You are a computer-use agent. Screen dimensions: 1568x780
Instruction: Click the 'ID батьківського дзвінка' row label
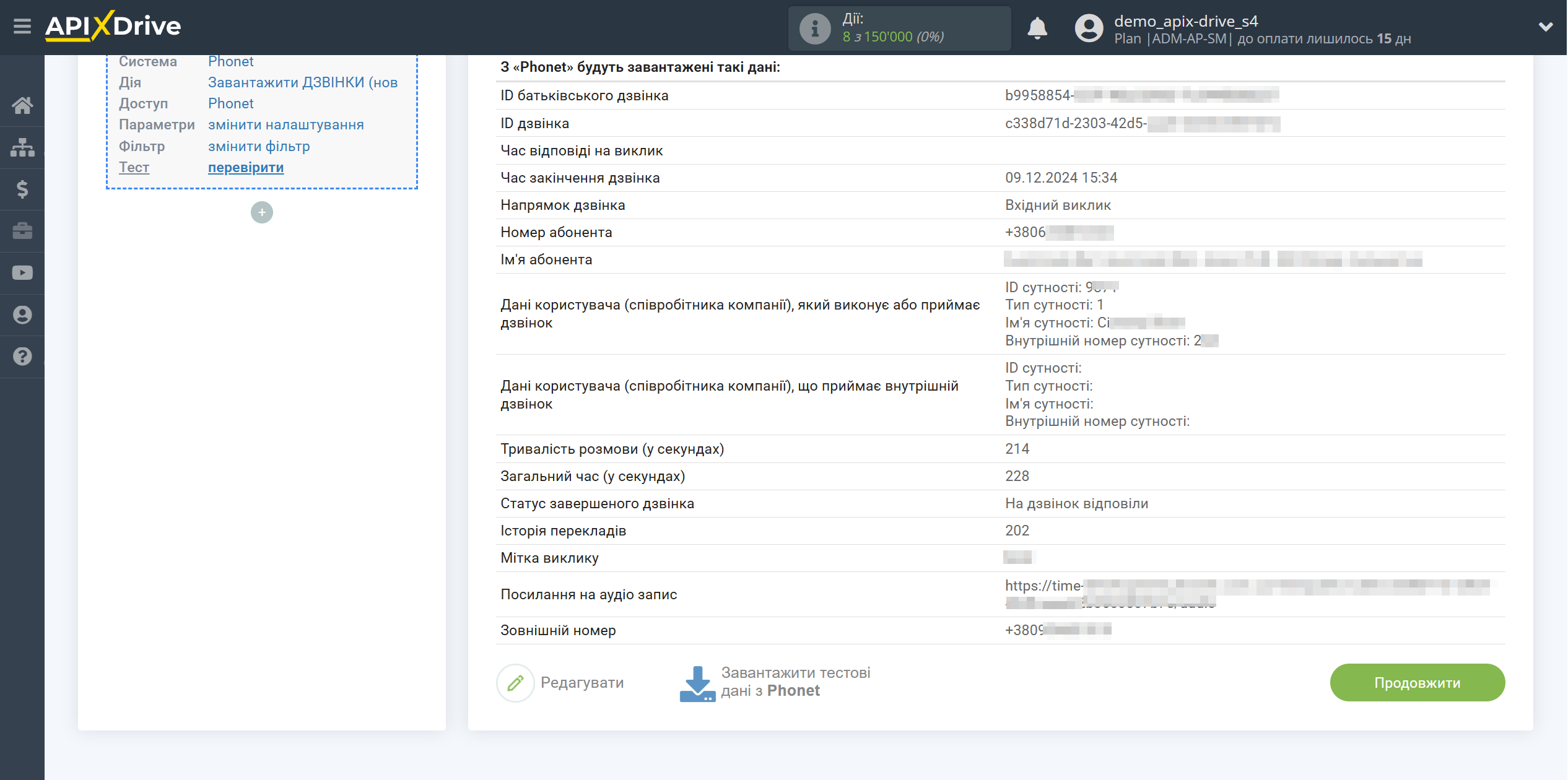tap(584, 95)
